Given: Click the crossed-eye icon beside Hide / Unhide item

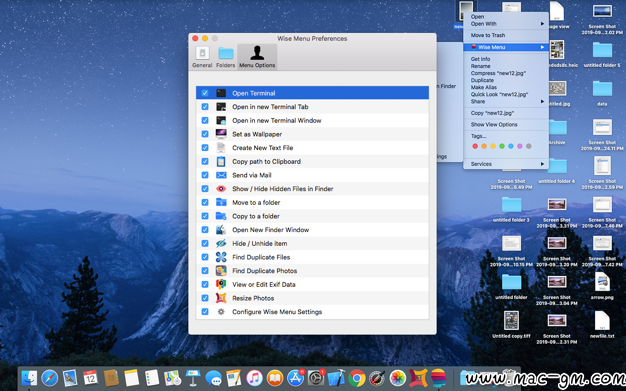Looking at the screenshot, I should pos(221,243).
